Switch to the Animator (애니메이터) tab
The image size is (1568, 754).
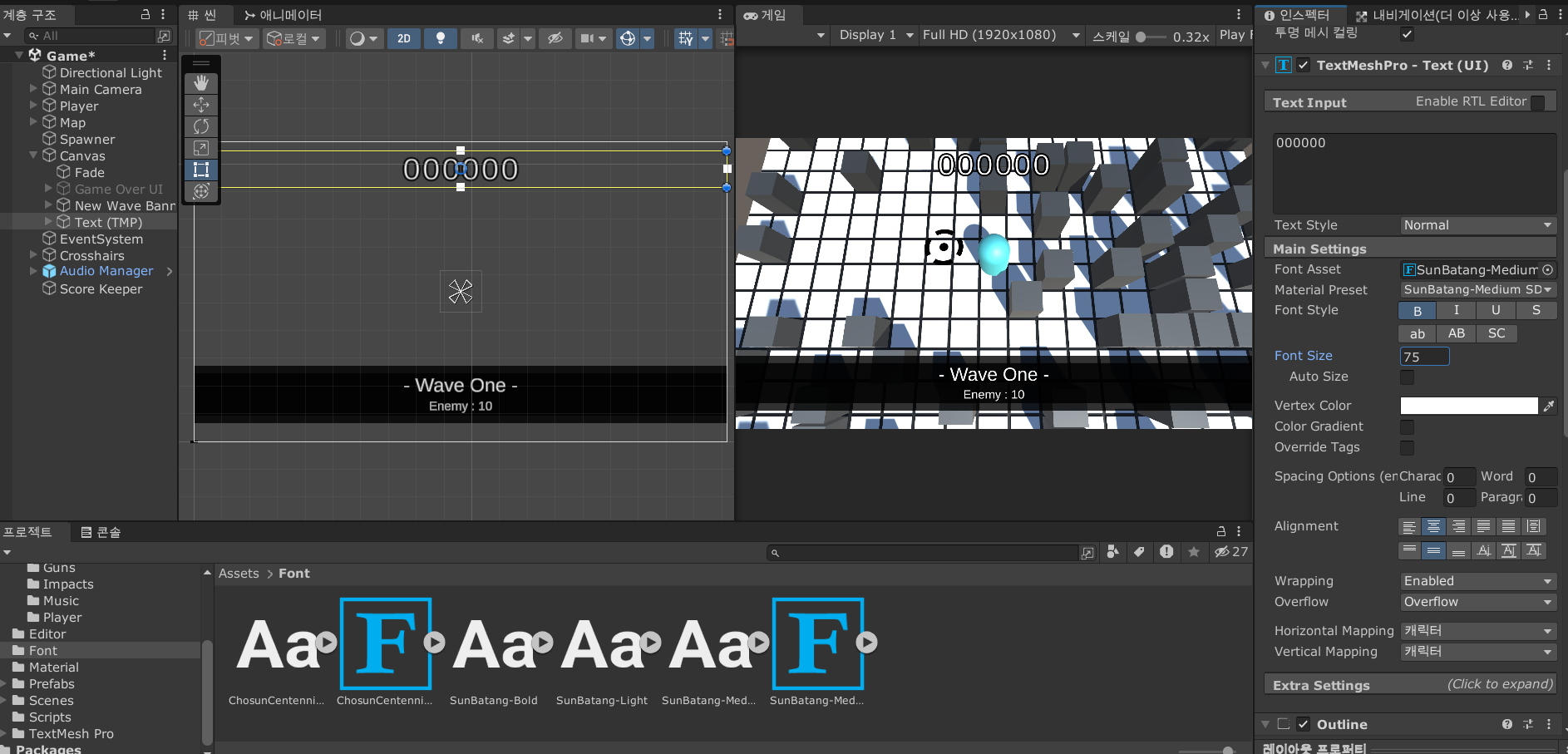click(x=283, y=15)
